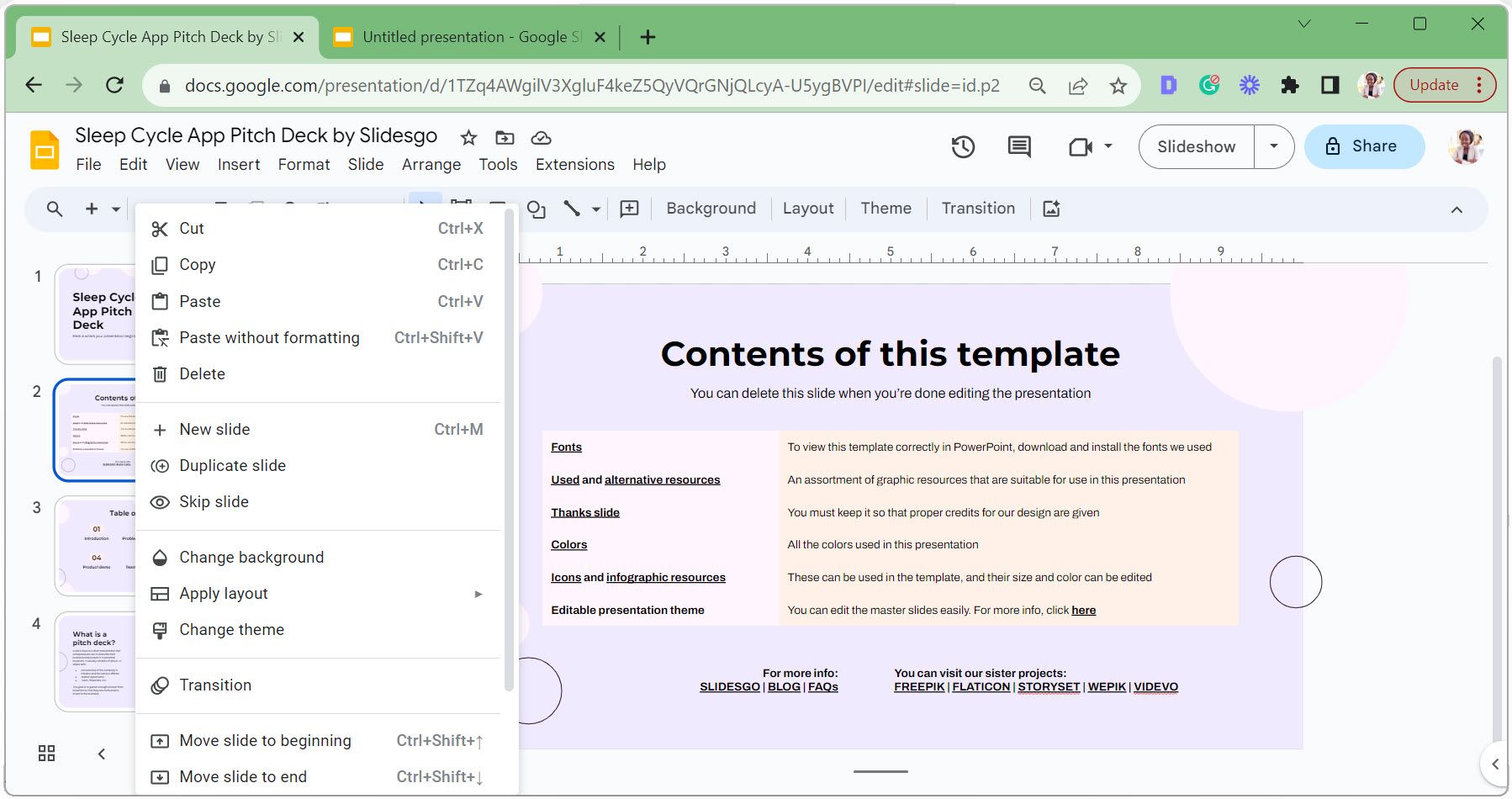The image size is (1512, 799).
Task: Open the Zoom tool
Action: (x=53, y=209)
